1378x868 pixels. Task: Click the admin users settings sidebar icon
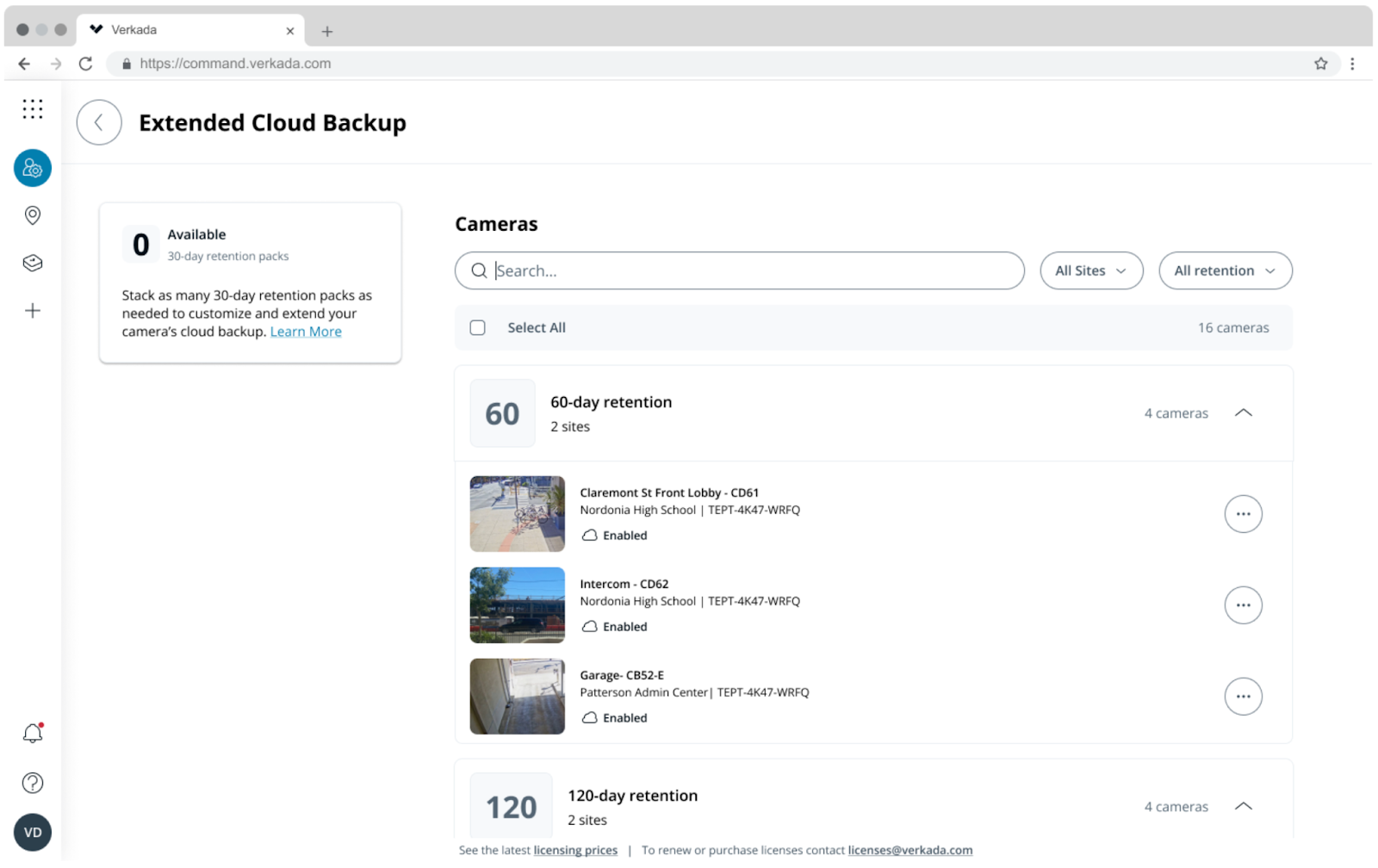pos(33,168)
